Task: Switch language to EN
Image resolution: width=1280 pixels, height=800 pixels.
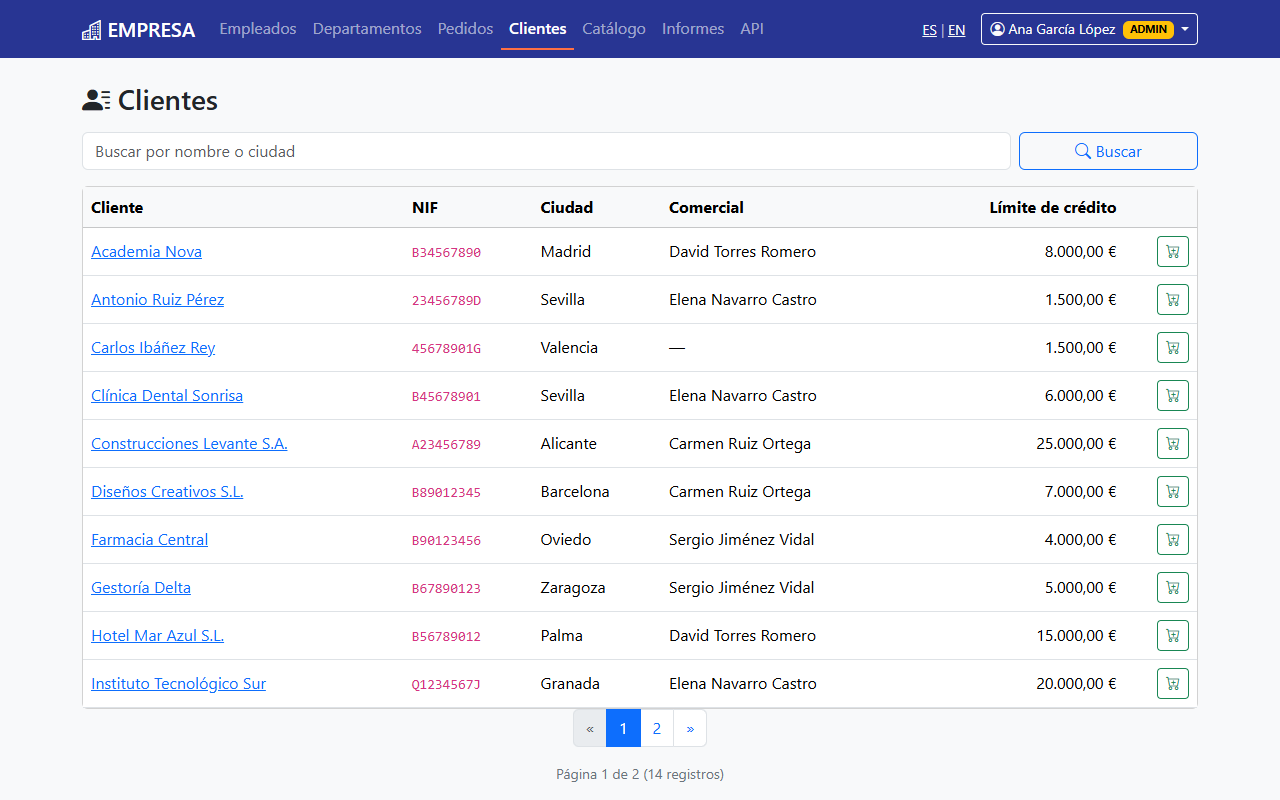Action: tap(957, 30)
